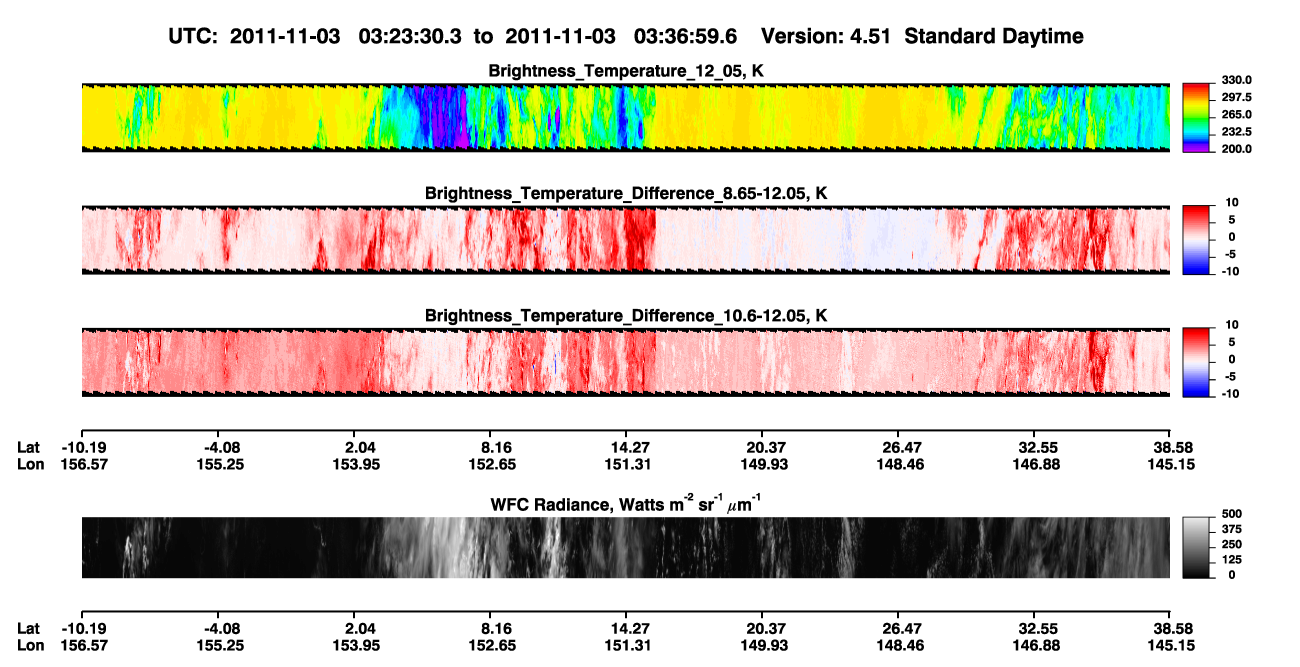
Task: Click the 265.0 colorbar label
Action: pyautogui.click(x=1237, y=114)
